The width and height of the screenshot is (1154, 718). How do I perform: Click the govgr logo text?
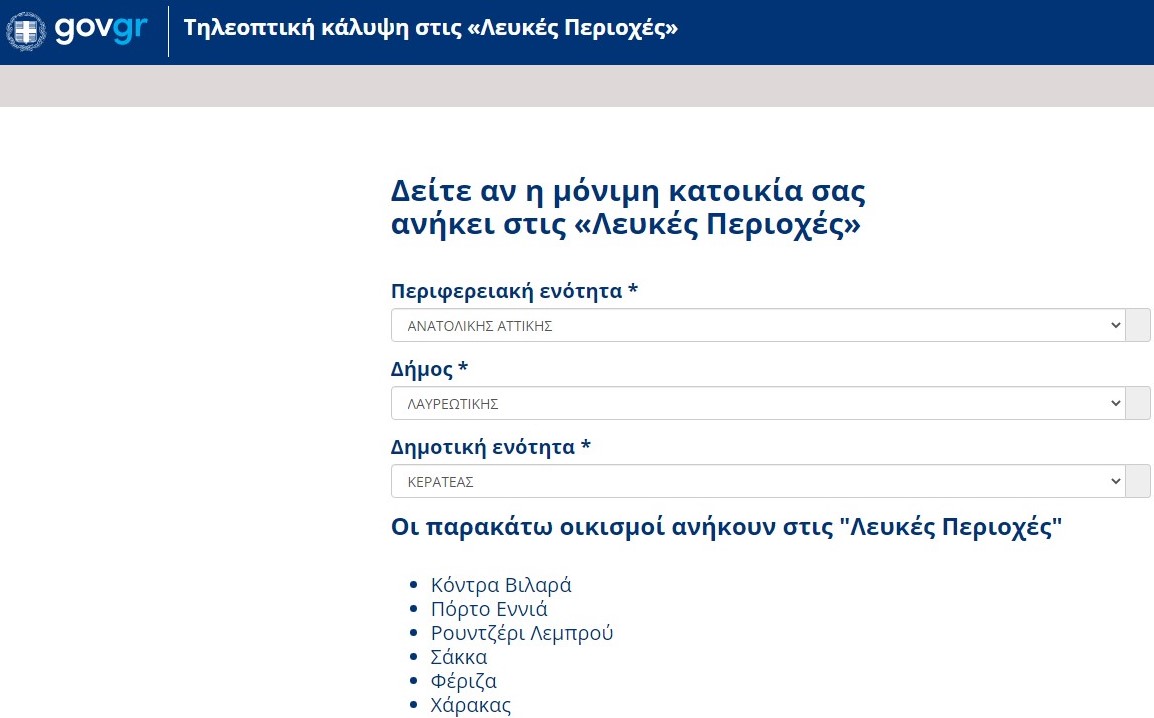point(101,29)
